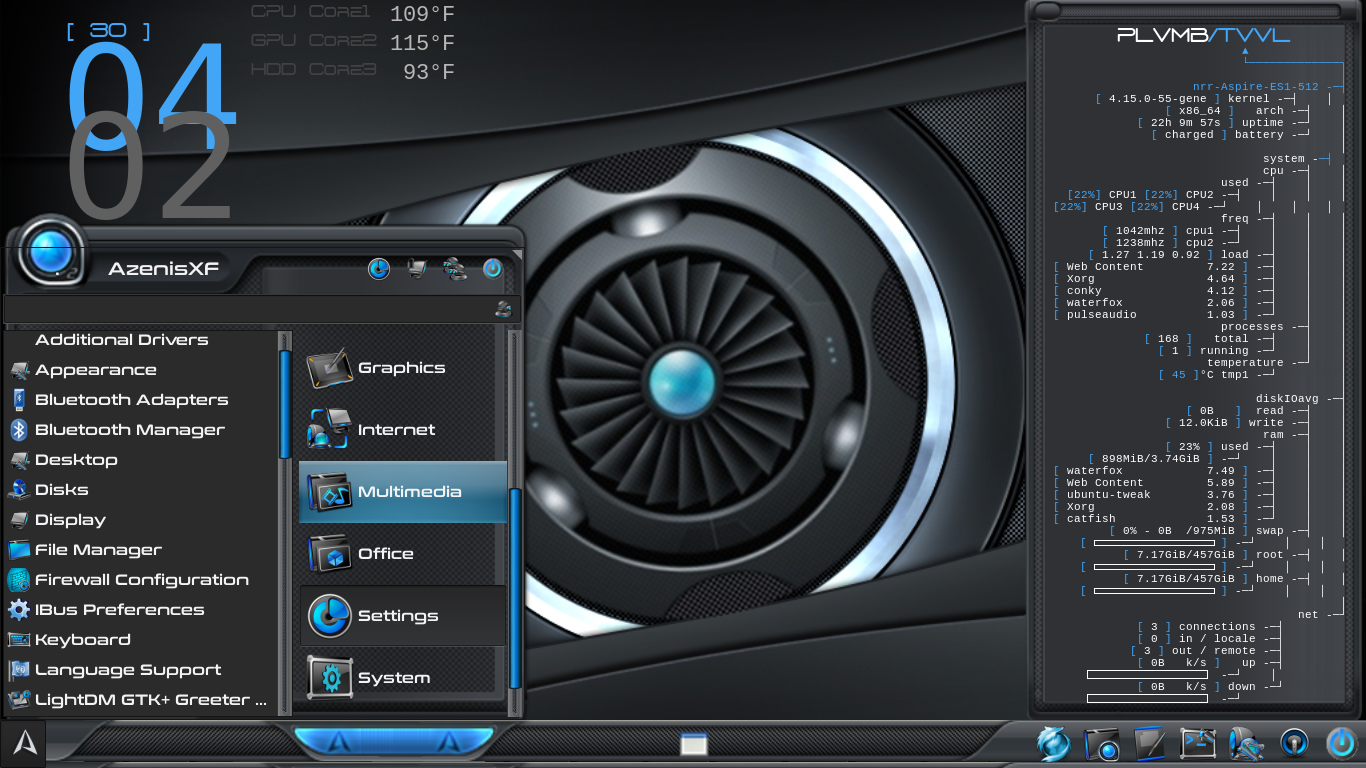This screenshot has height=768, width=1366.
Task: Launch Firewall Configuration
Action: tap(141, 580)
